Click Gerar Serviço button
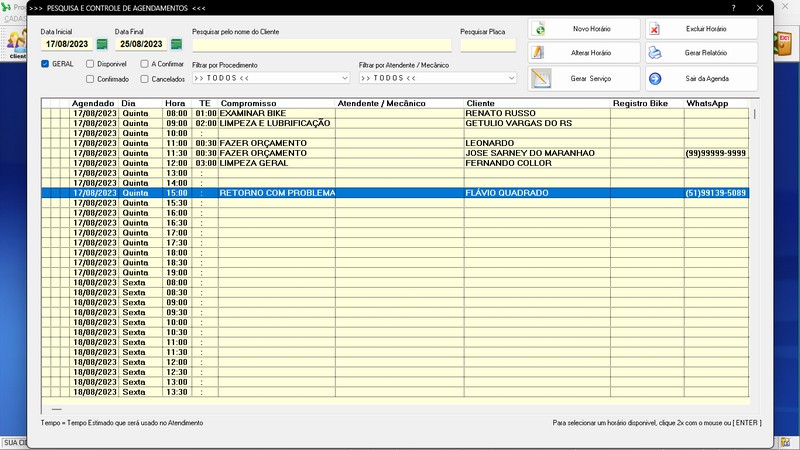 click(x=584, y=79)
